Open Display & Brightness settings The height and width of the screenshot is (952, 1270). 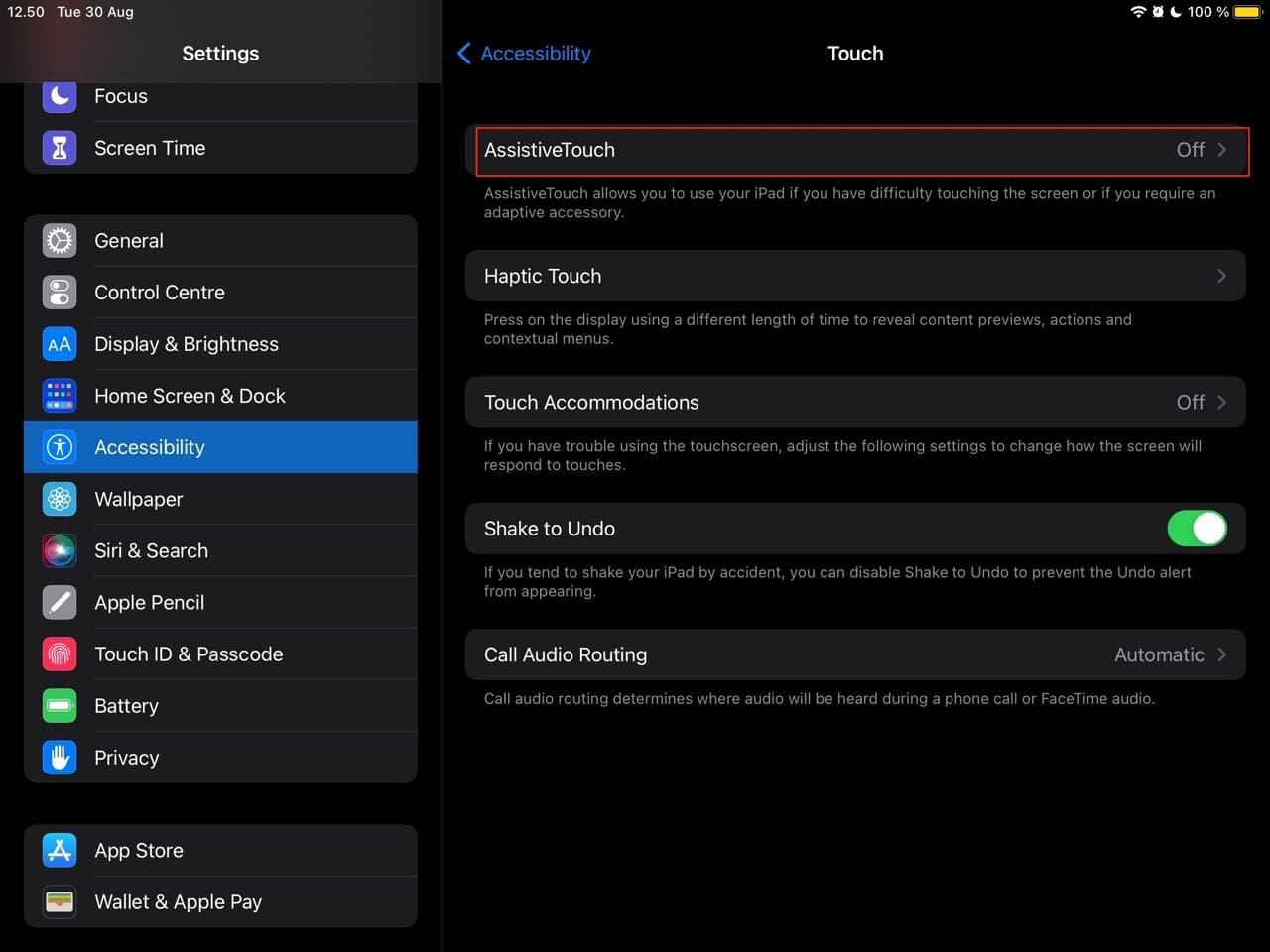[x=220, y=344]
